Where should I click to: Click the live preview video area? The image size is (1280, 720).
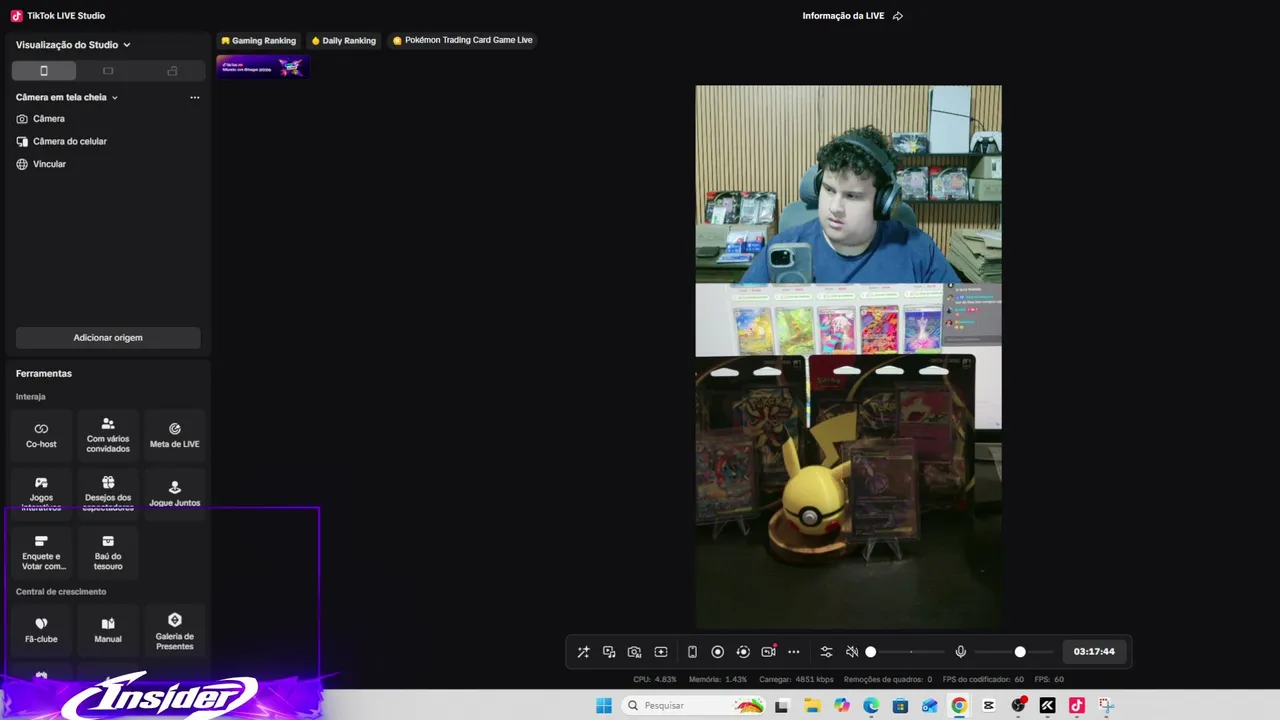848,357
